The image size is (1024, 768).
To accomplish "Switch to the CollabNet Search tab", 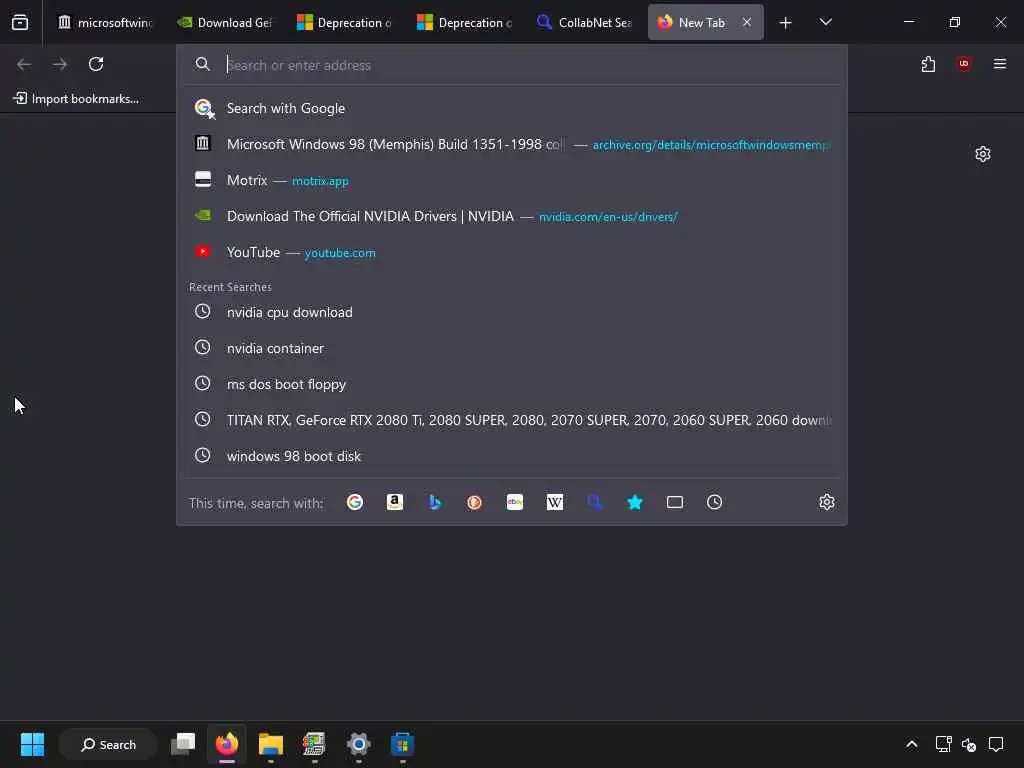I will [584, 22].
